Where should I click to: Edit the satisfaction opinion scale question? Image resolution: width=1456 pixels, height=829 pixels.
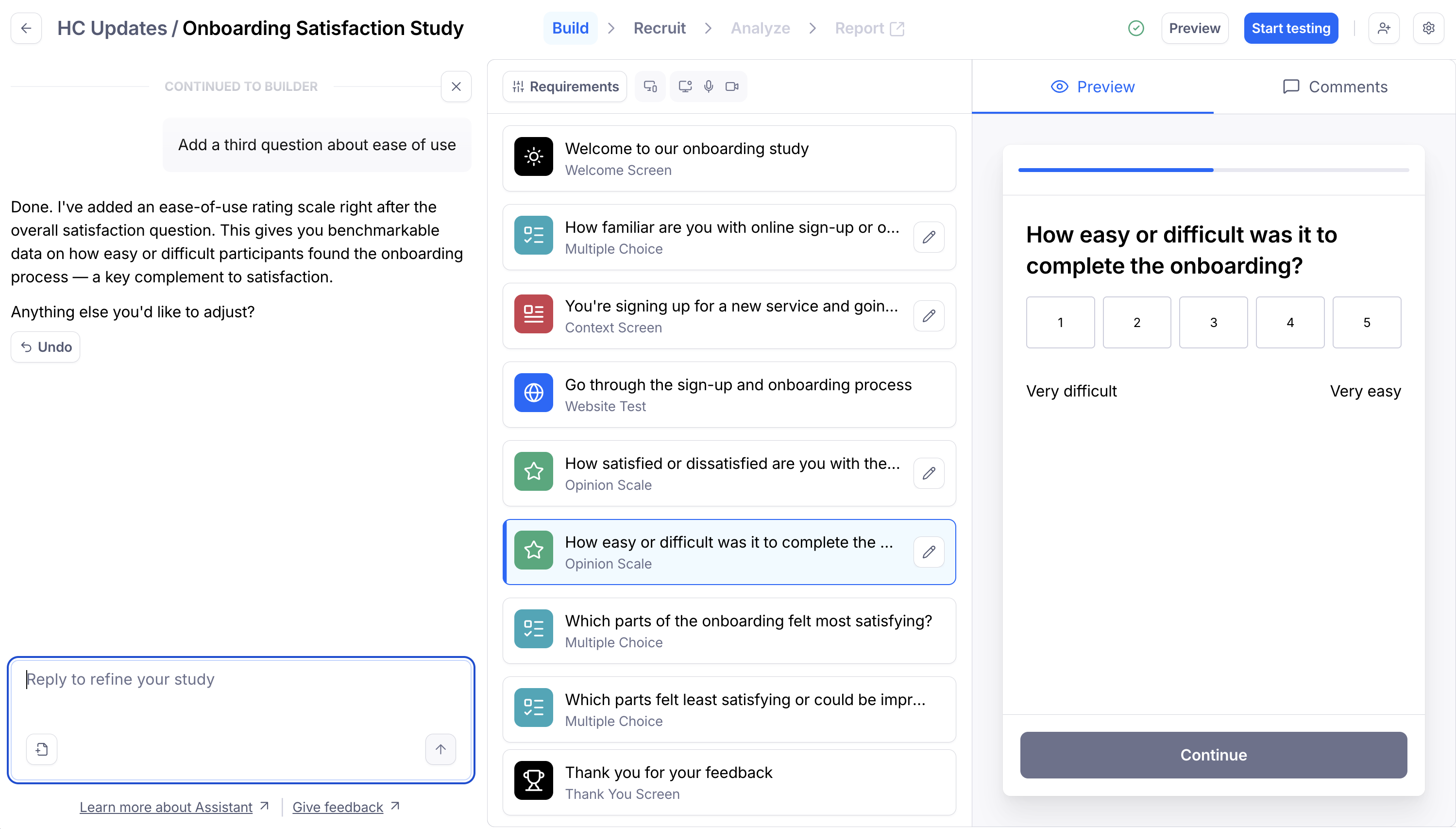click(929, 473)
